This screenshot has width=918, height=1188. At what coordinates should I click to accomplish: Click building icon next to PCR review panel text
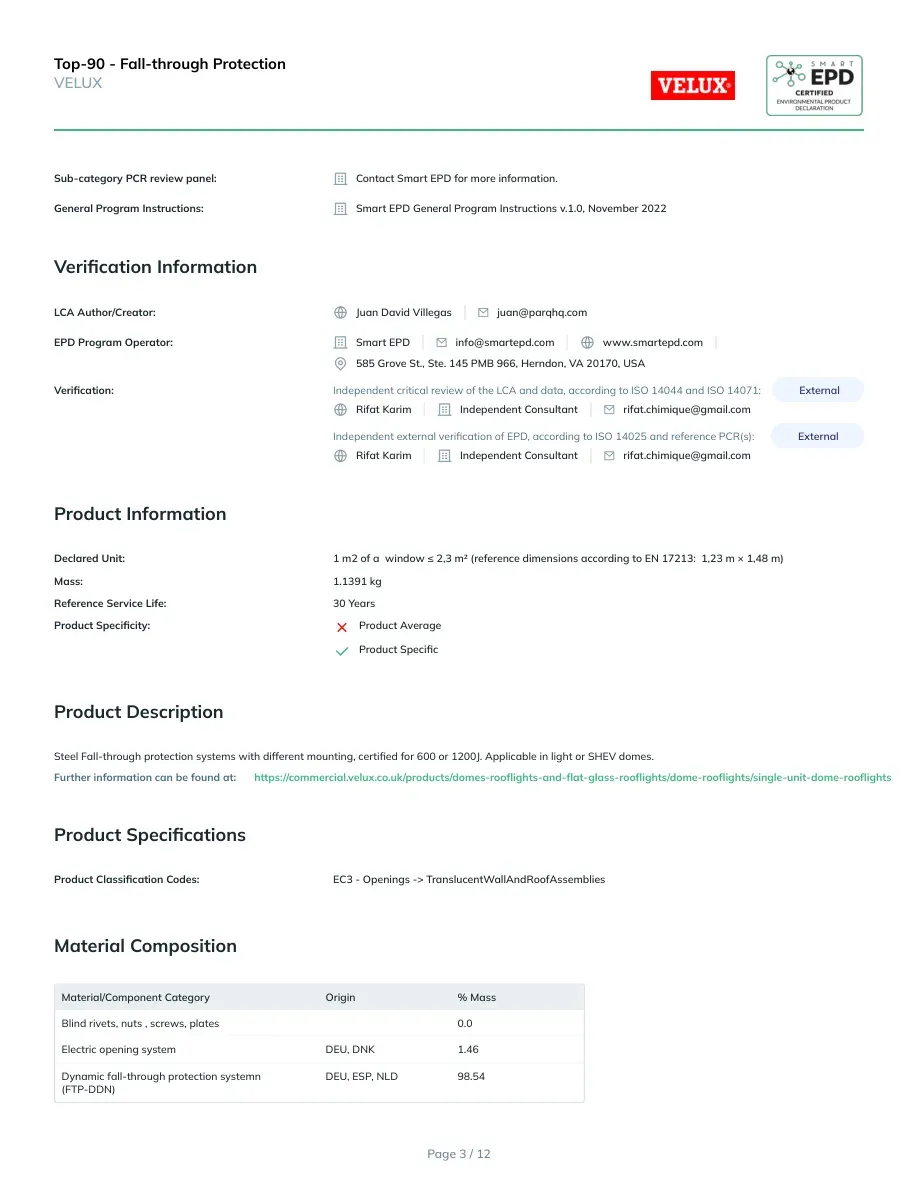click(341, 179)
